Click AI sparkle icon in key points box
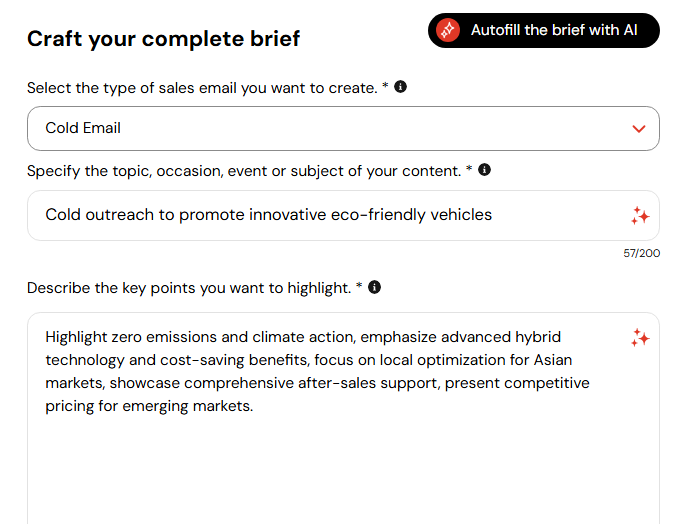 (640, 338)
